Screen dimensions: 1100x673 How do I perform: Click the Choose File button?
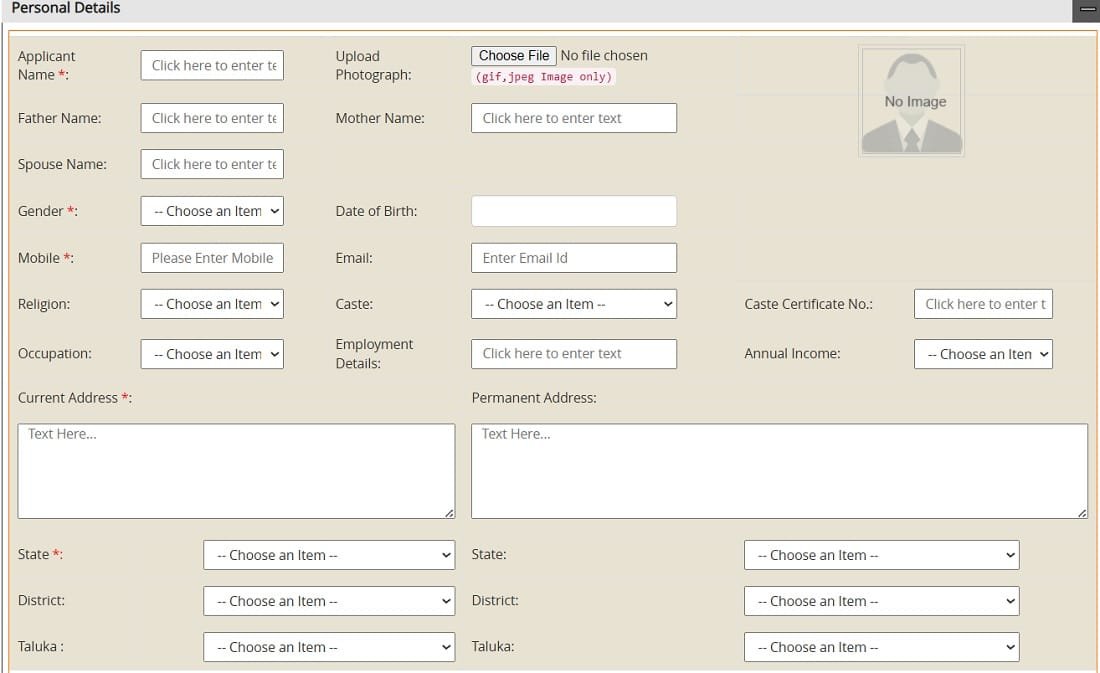pos(514,55)
